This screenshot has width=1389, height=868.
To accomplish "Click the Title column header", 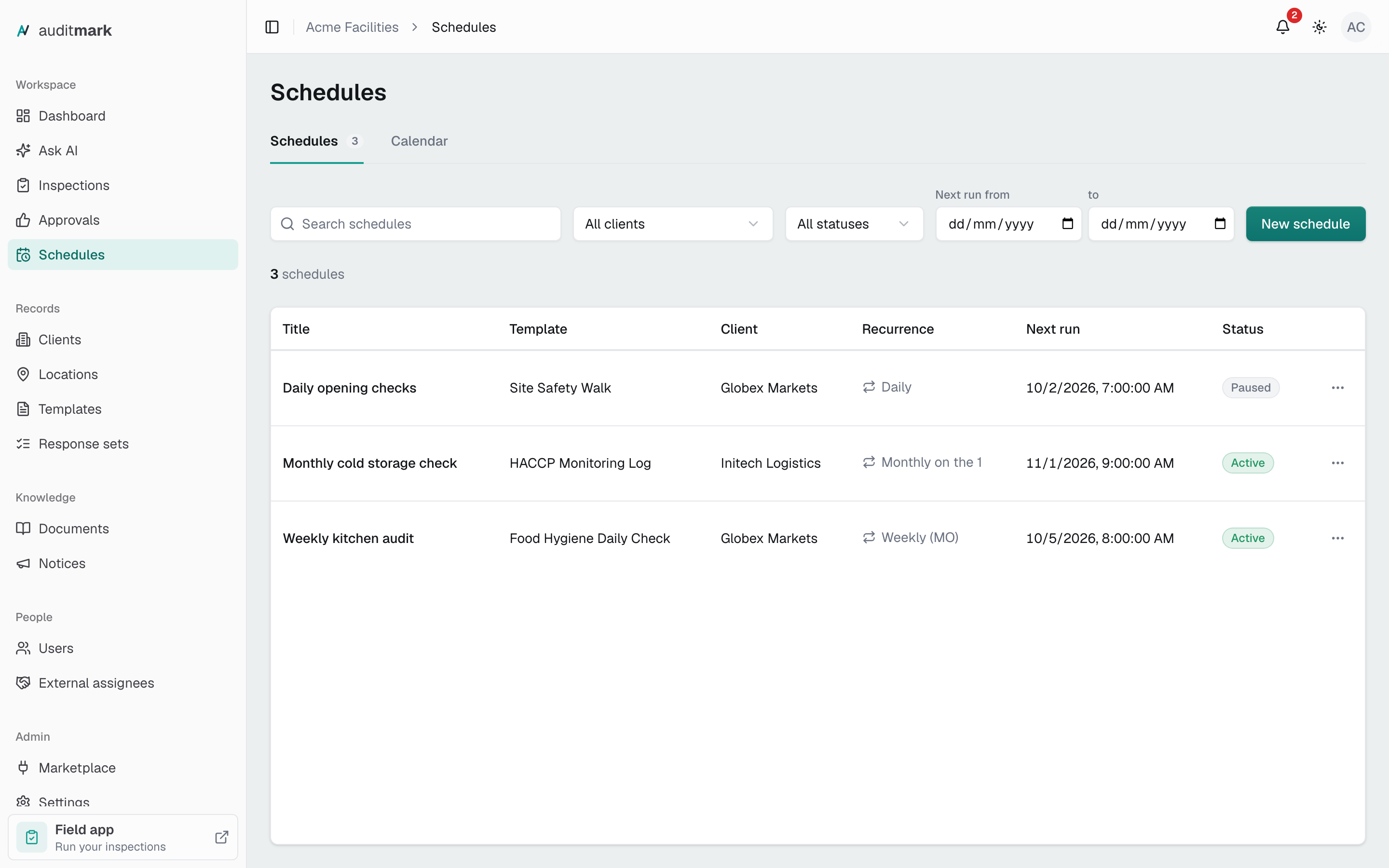I will click(x=296, y=329).
